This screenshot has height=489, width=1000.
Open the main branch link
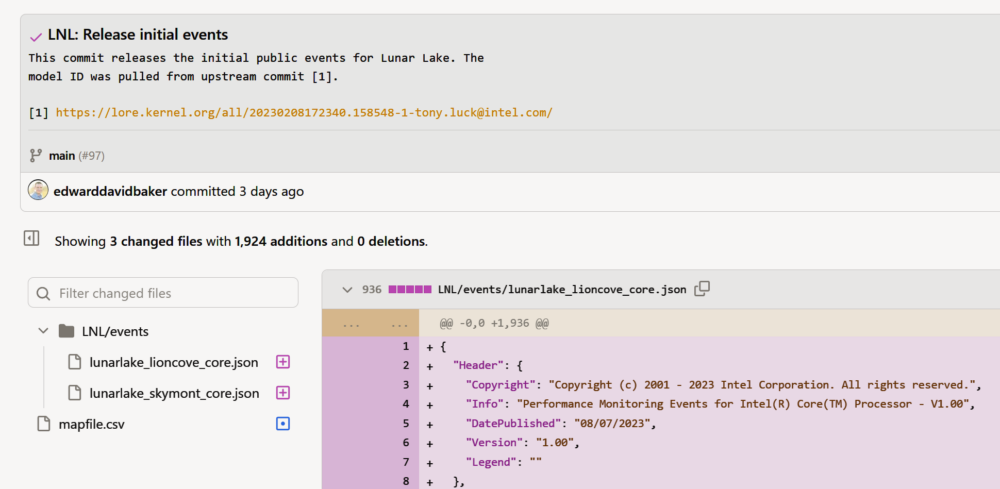coord(61,155)
